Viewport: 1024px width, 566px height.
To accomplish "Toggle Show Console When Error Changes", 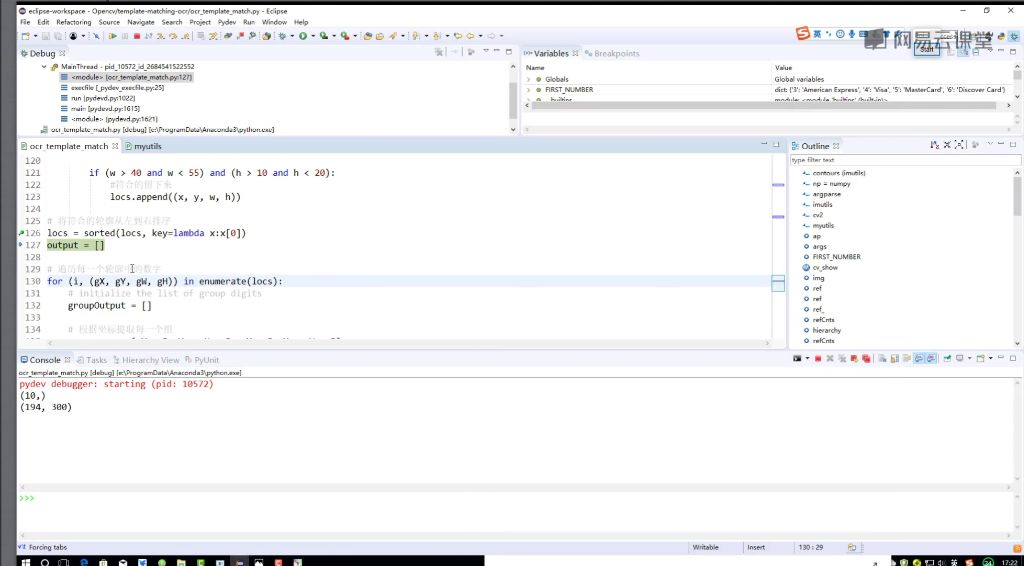I will pos(931,358).
